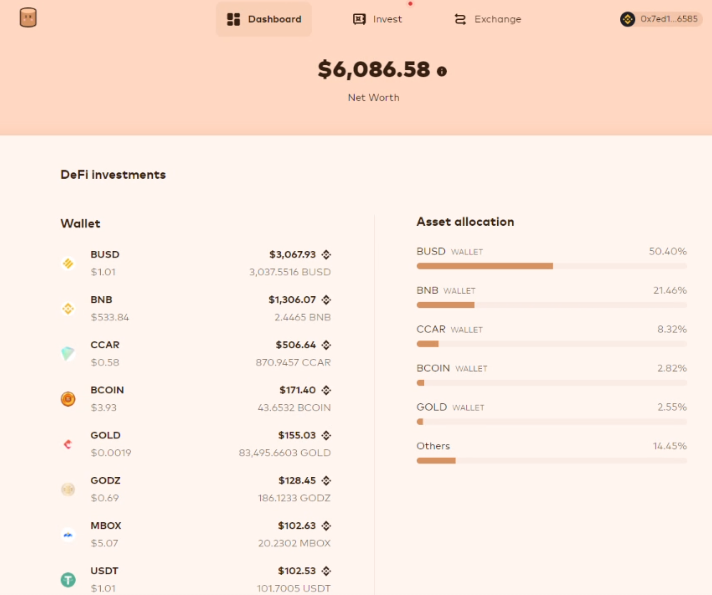Click the Others allocation bar
The height and width of the screenshot is (595, 712).
tap(552, 461)
